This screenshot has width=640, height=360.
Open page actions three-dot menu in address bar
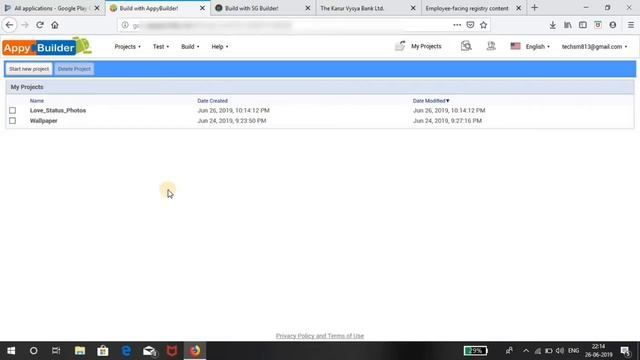(457, 25)
